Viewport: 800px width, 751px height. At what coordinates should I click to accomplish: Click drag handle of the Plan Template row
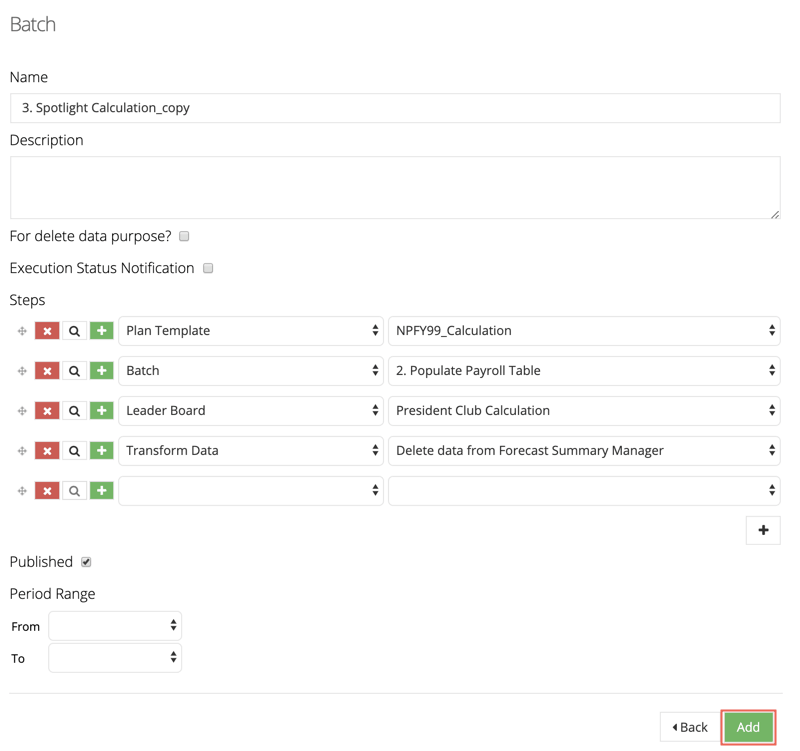coord(22,331)
